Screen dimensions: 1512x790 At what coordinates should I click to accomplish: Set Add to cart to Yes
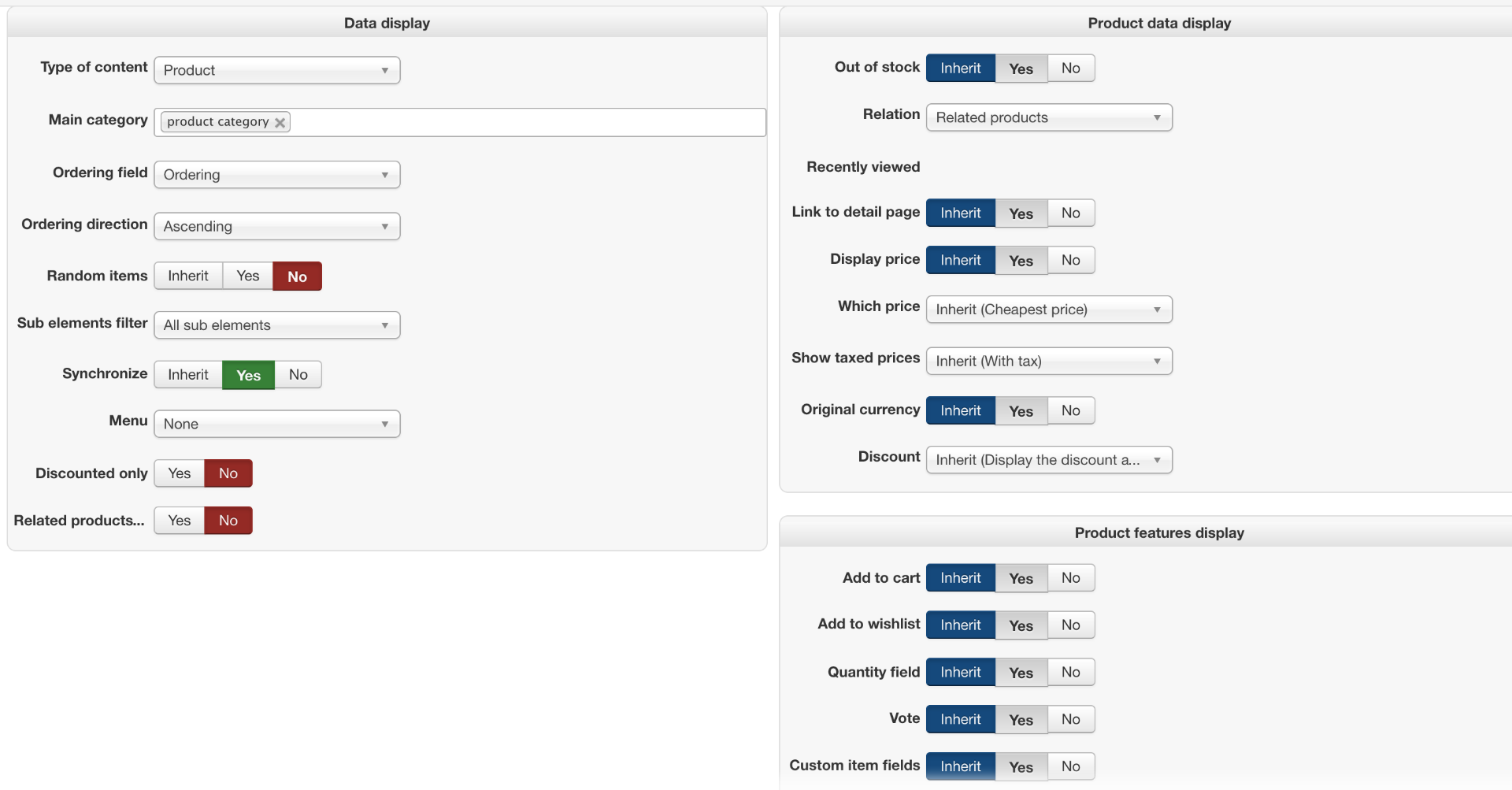pos(1021,578)
